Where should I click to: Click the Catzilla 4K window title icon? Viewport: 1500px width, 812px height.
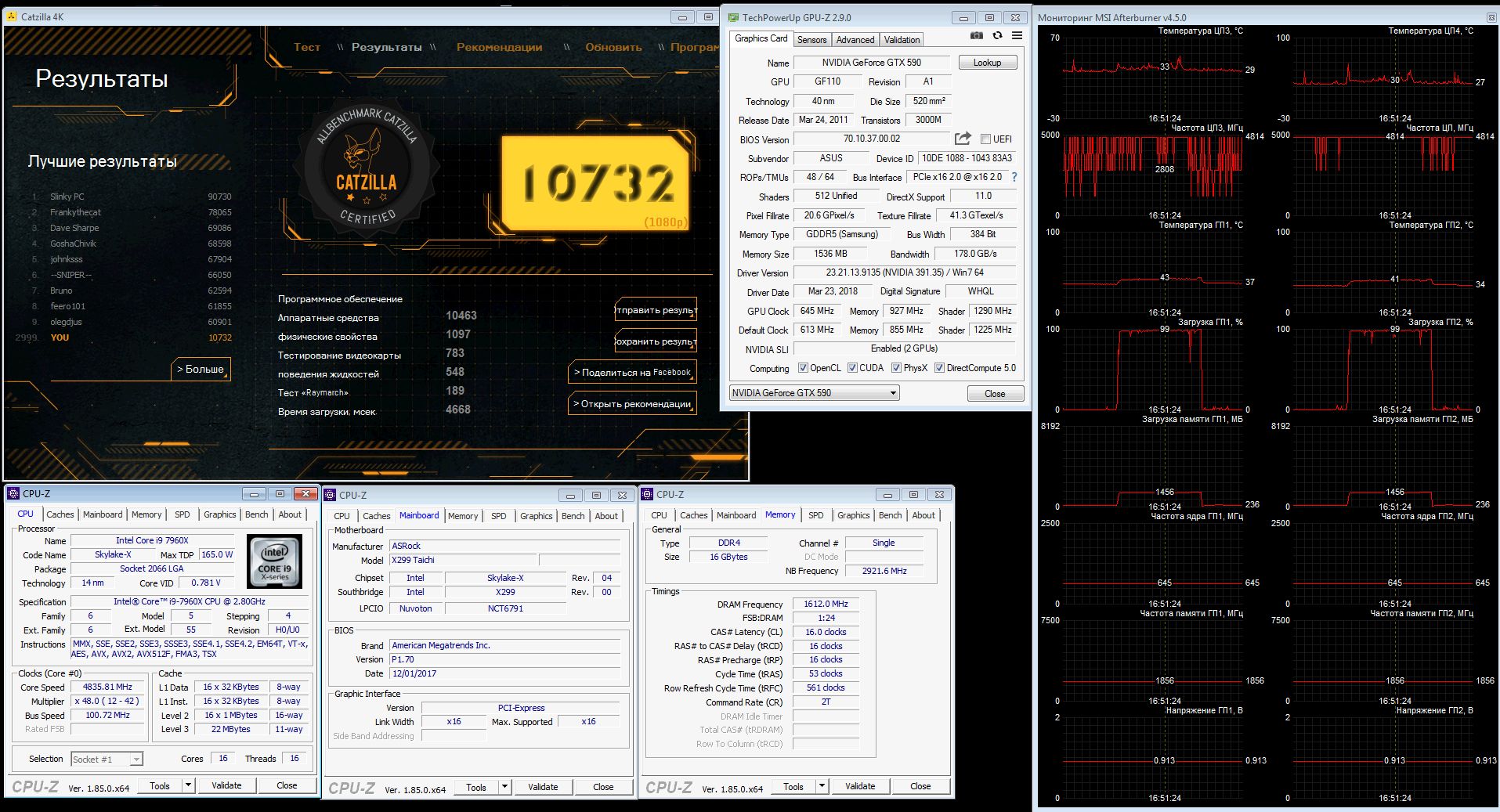click(x=13, y=16)
